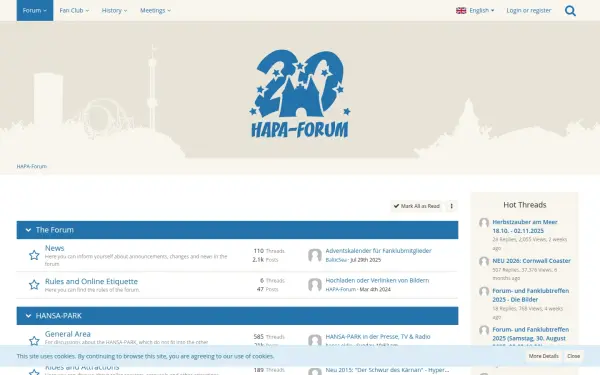Screen dimensions: 600x375
Task: Click the 110 Threads count for News
Action: (269, 251)
